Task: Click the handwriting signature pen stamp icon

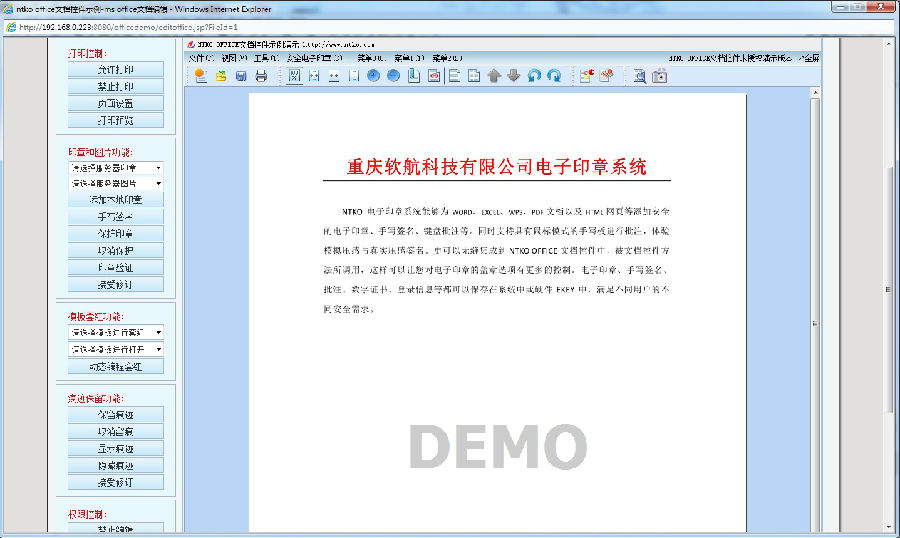Action: pos(607,76)
